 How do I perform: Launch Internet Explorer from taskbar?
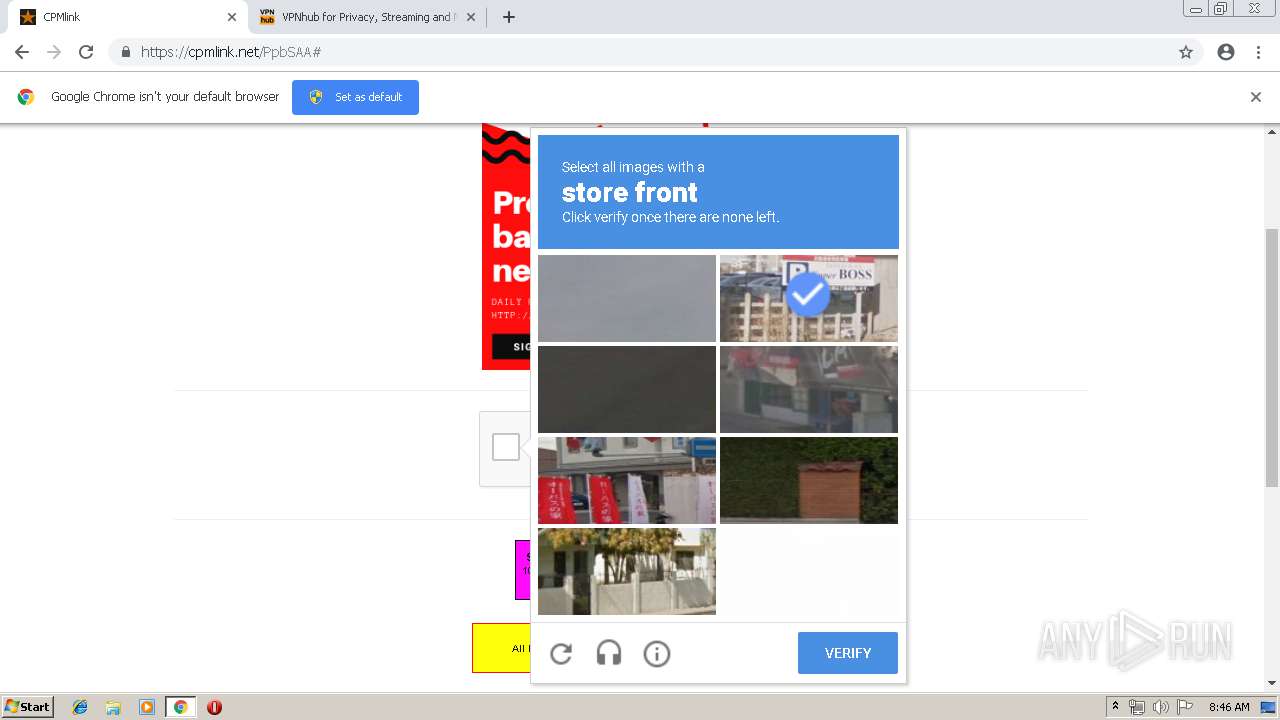point(80,707)
